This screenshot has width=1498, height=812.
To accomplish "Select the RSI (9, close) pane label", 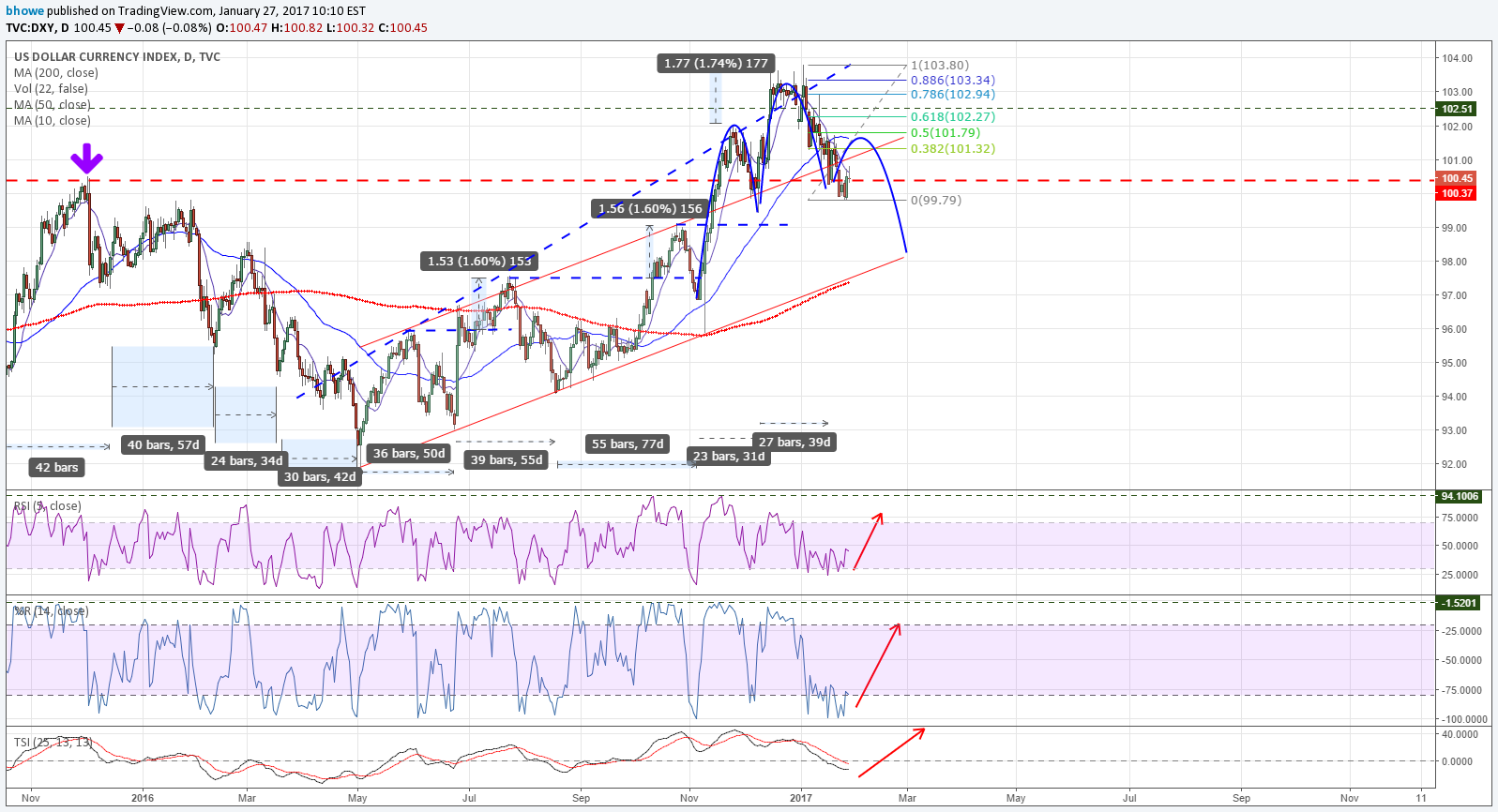I will tap(48, 505).
